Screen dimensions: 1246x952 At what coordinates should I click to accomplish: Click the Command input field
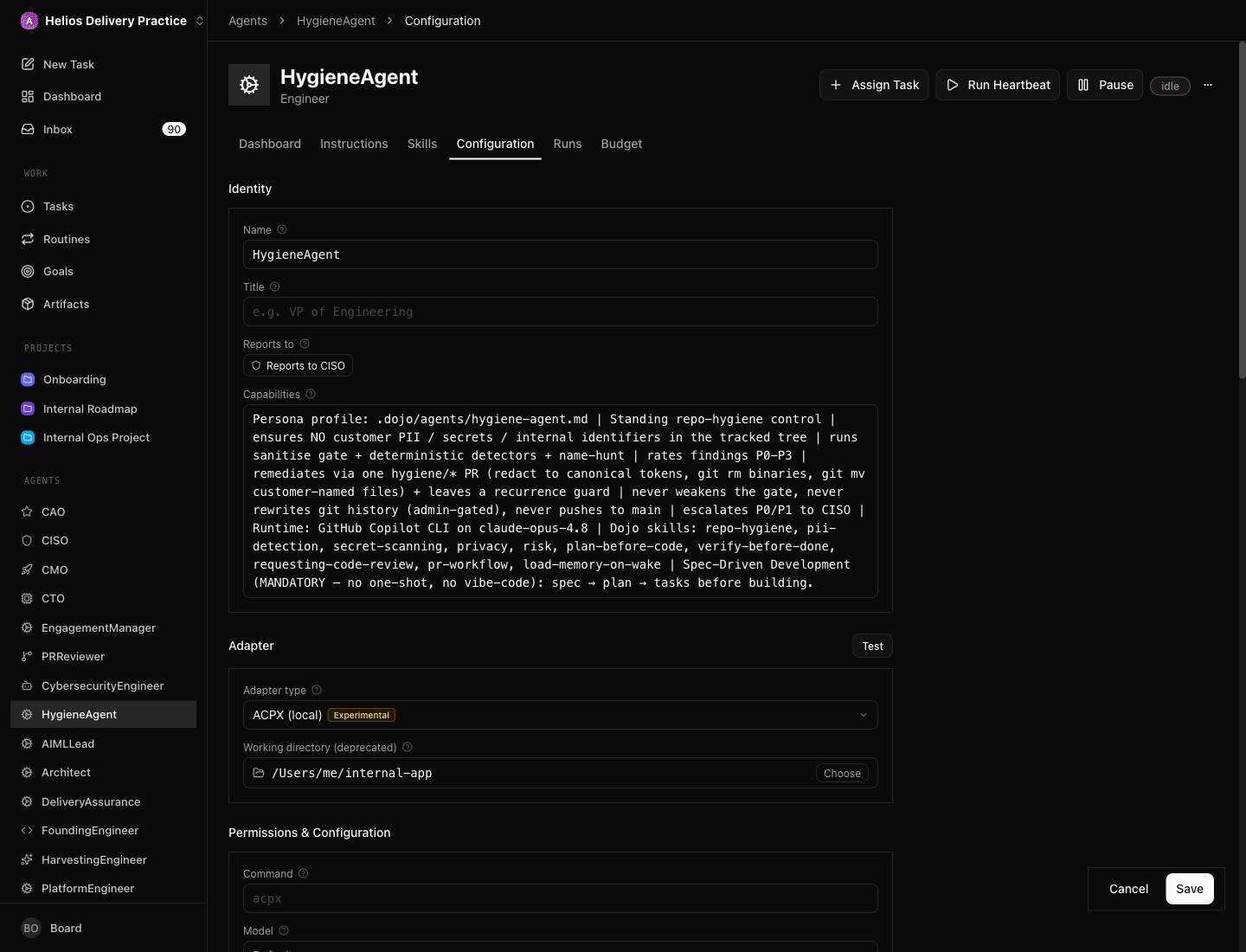tap(561, 898)
